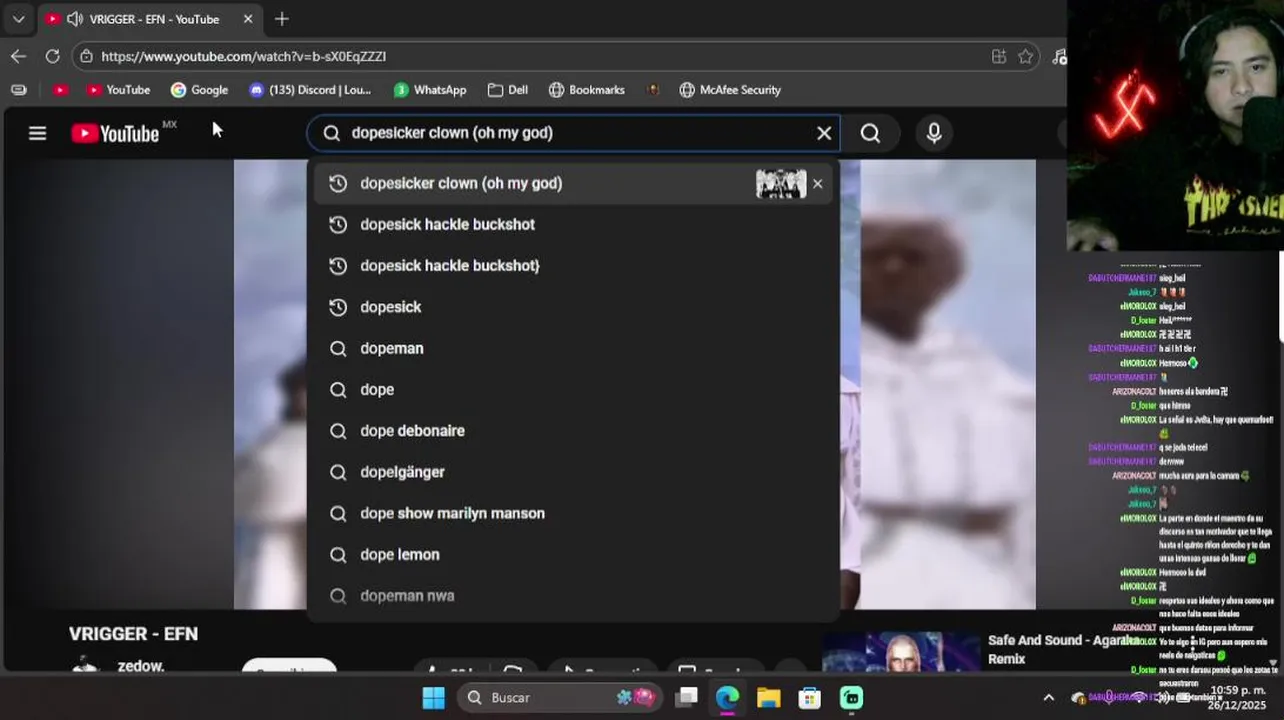
Task: Open the YouTube hamburger guide menu
Action: click(37, 133)
